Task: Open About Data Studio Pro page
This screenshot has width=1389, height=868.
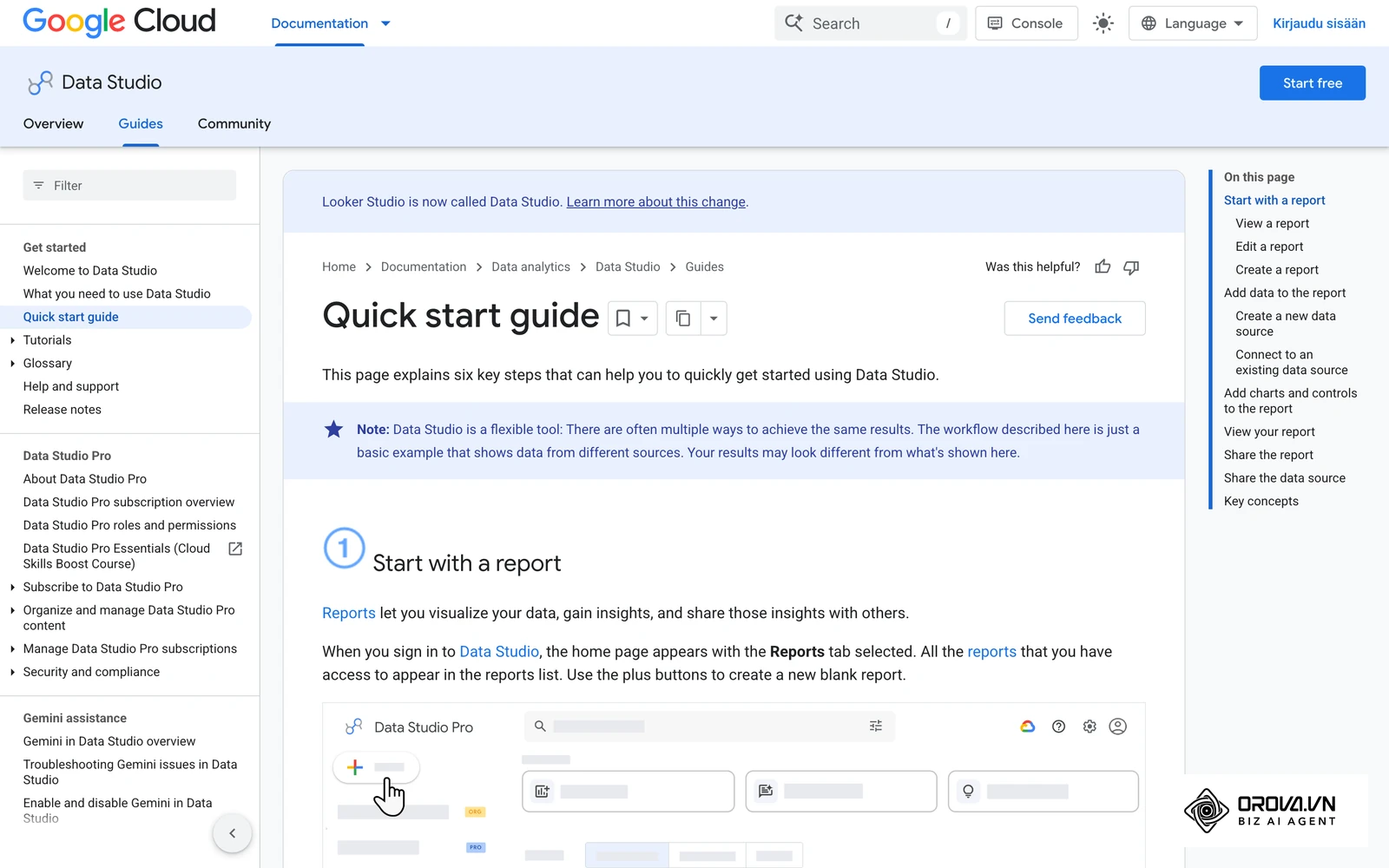Action: (x=85, y=479)
